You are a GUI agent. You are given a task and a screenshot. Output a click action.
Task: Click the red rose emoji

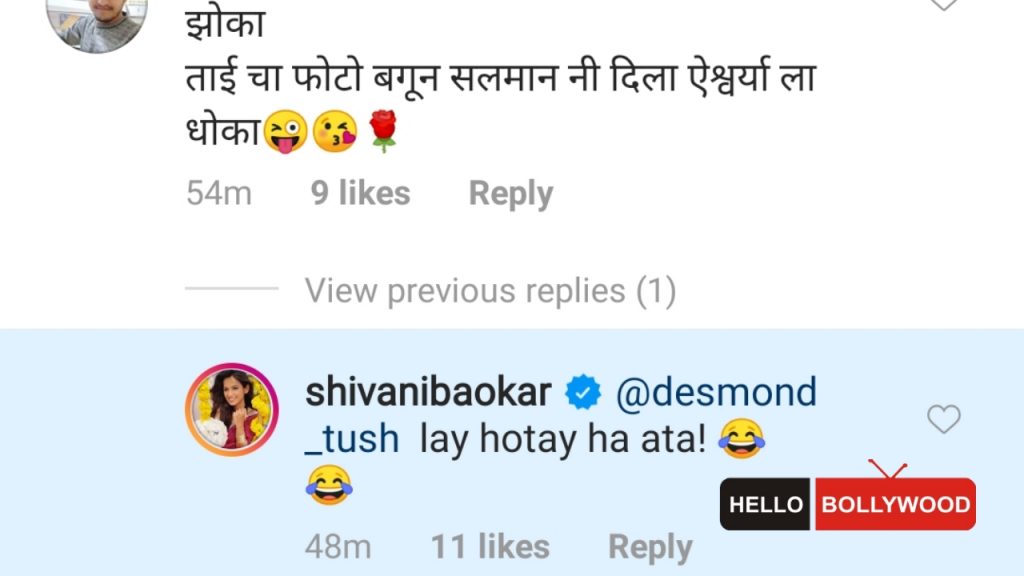point(383,131)
